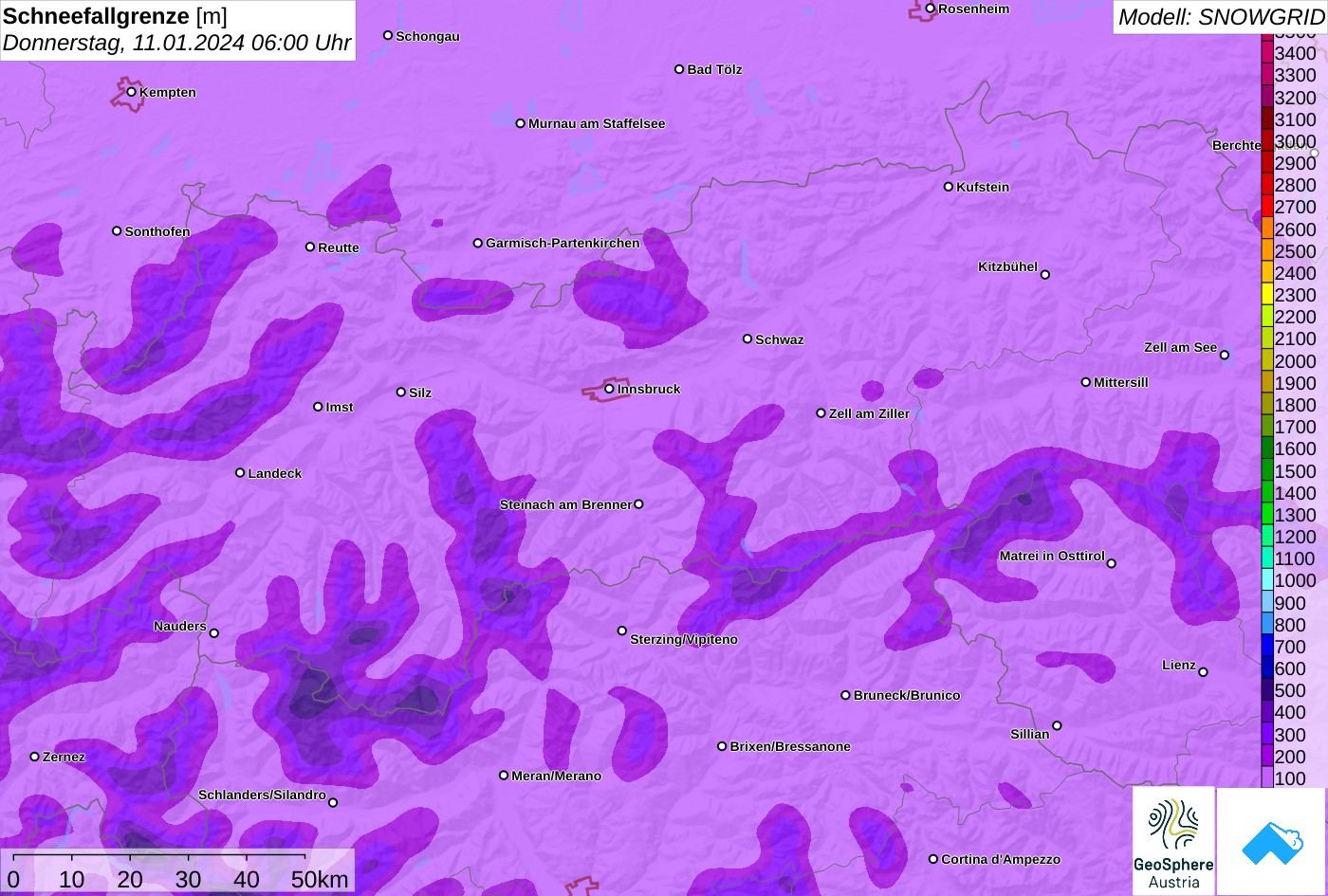Select the Matrei in Osttirol marker
Viewport: 1328px width, 896px height.
(1112, 563)
